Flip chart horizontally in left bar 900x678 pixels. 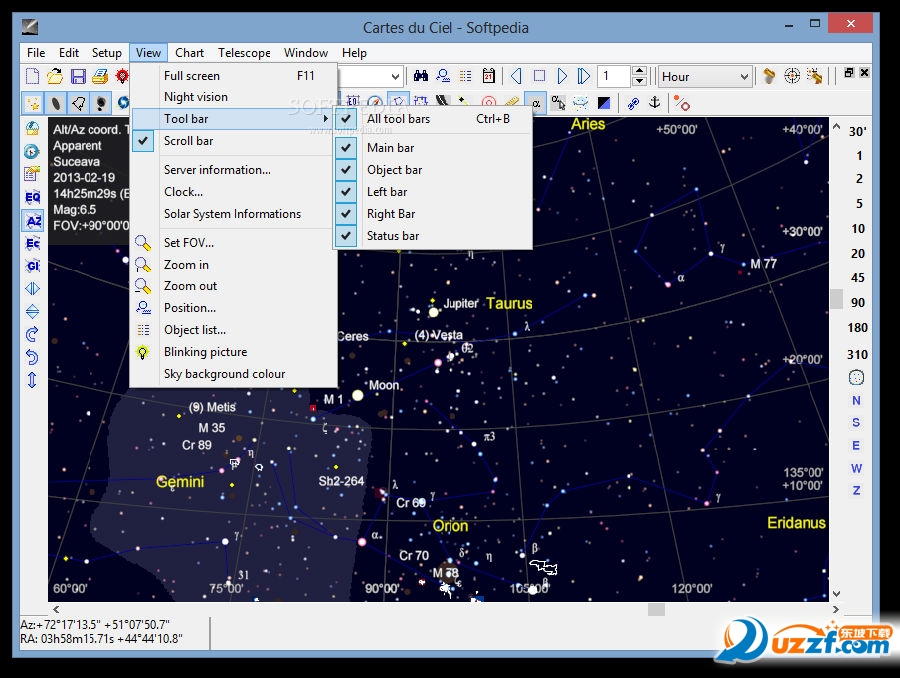[33, 289]
